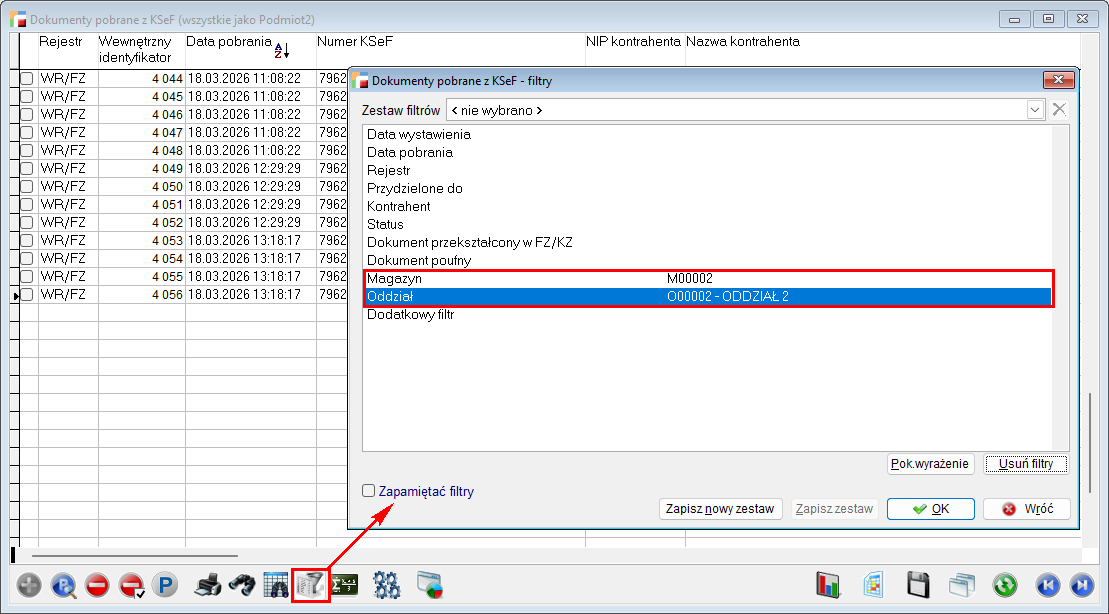Click the floppy disk save icon
Viewport: 1109px width, 614px height.
[919, 585]
